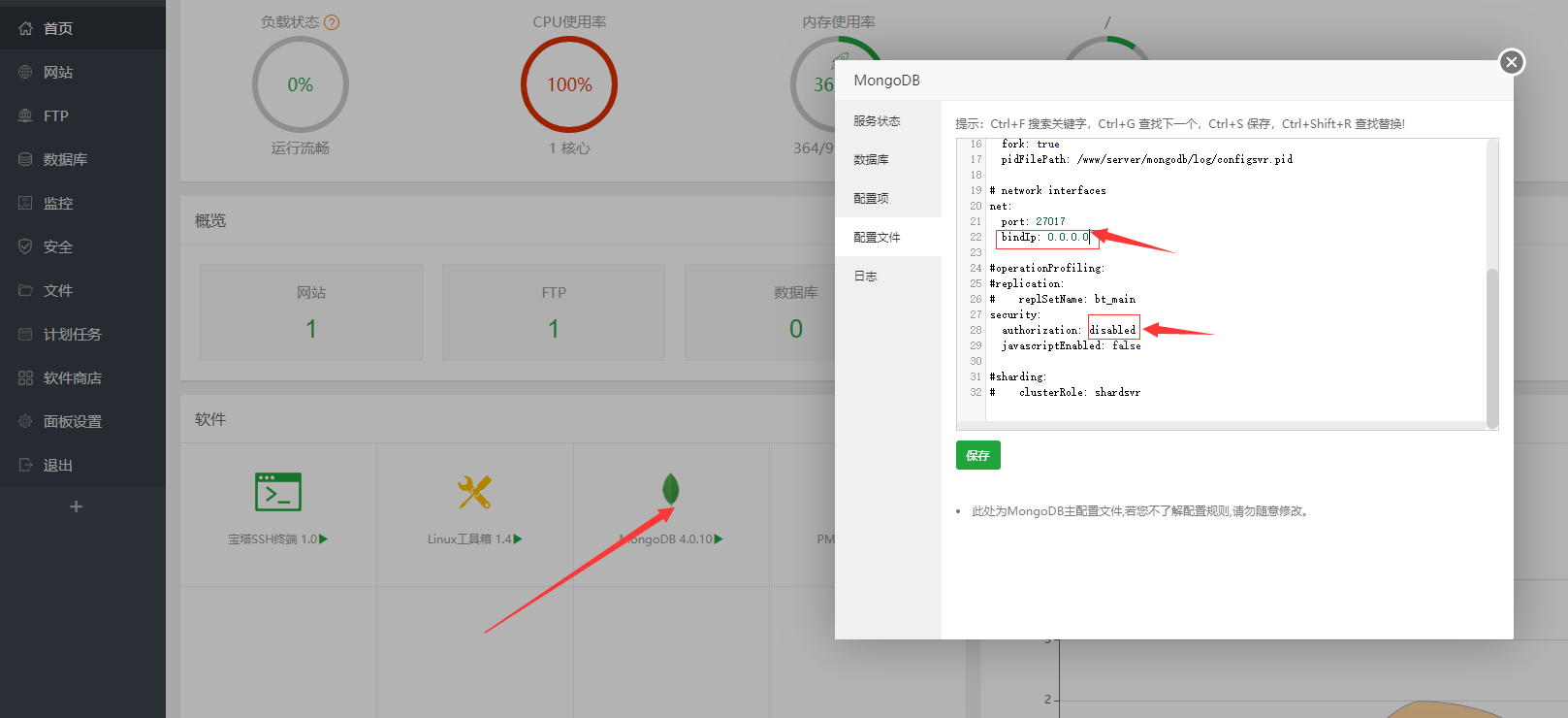Click the plus icon in sidebar

tap(77, 506)
